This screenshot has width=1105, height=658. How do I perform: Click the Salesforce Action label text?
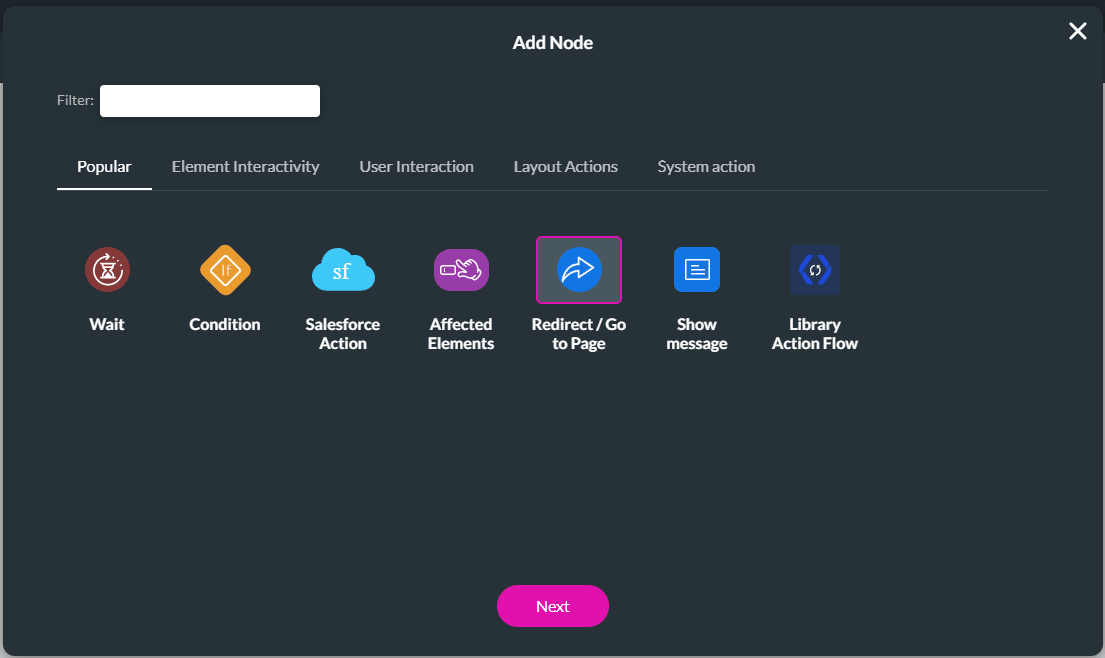(x=343, y=333)
